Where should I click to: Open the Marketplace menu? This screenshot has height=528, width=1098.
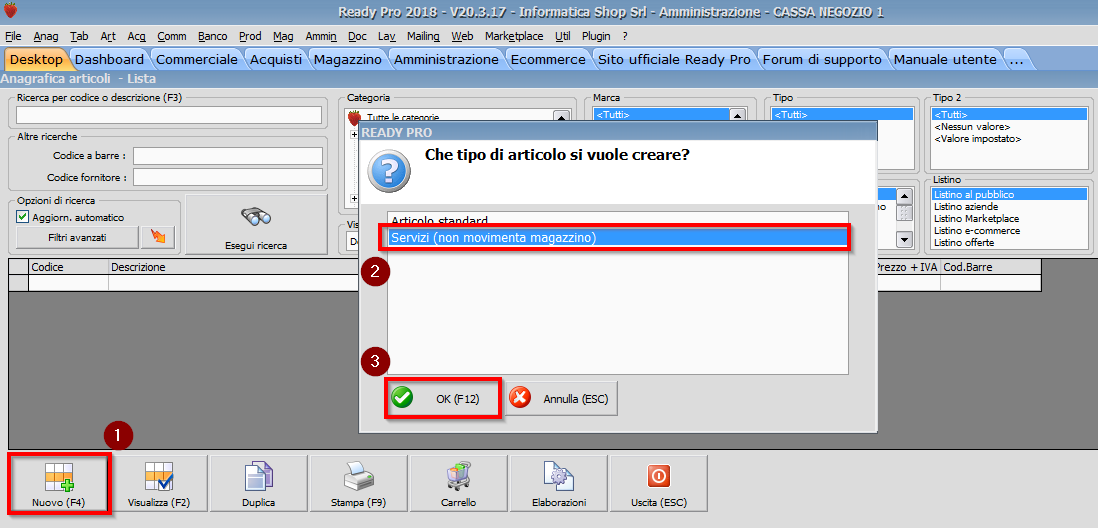pyautogui.click(x=514, y=36)
